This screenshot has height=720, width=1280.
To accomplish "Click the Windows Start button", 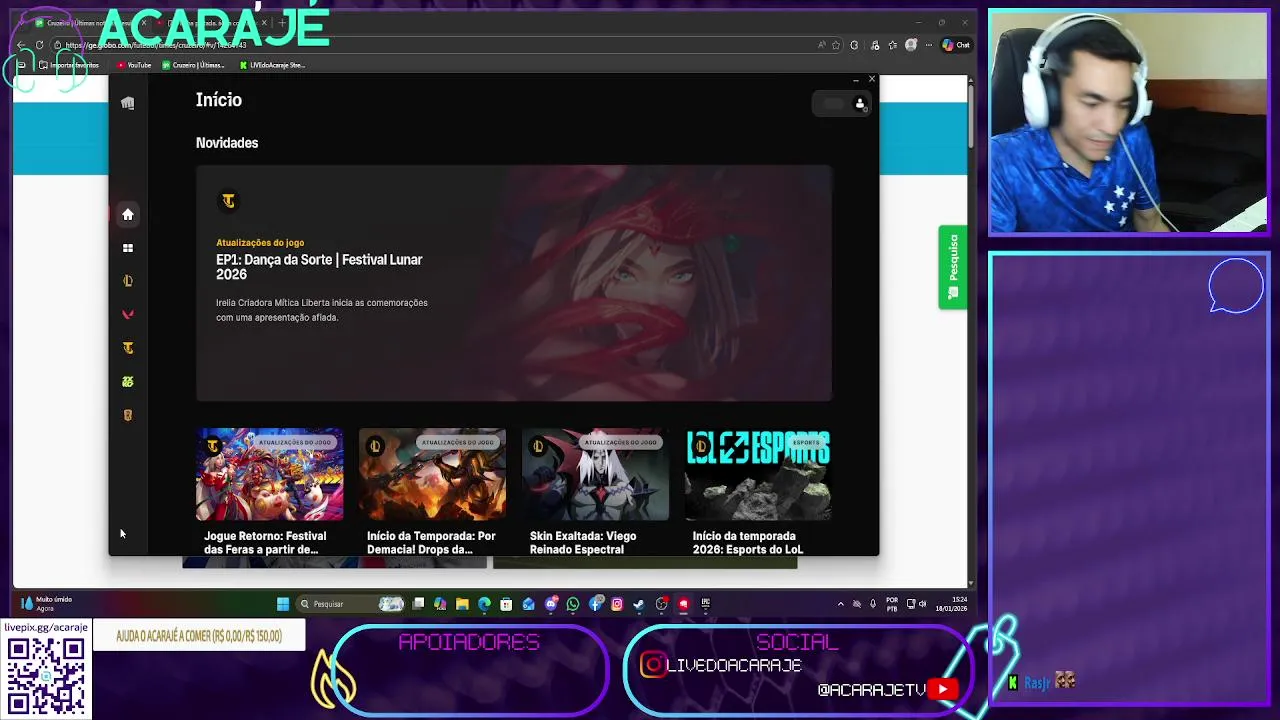I will pyautogui.click(x=282, y=603).
